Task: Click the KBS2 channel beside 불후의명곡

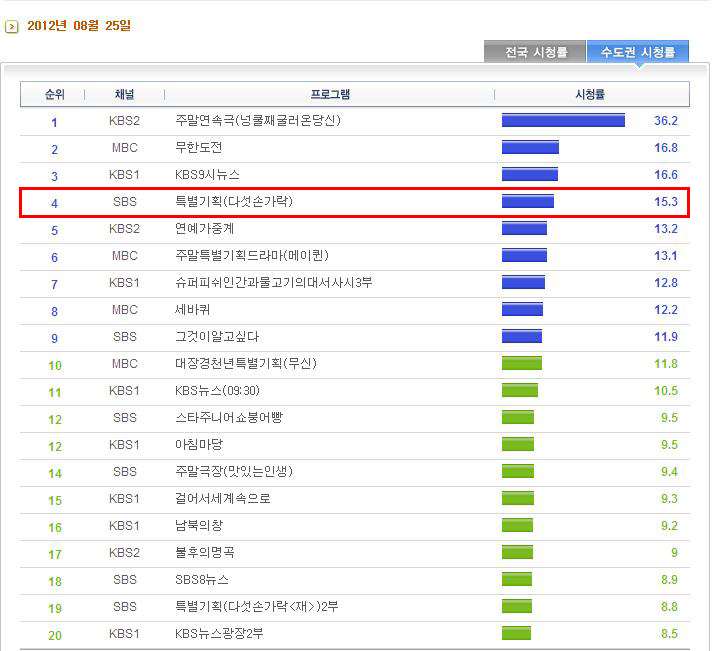Action: point(125,553)
